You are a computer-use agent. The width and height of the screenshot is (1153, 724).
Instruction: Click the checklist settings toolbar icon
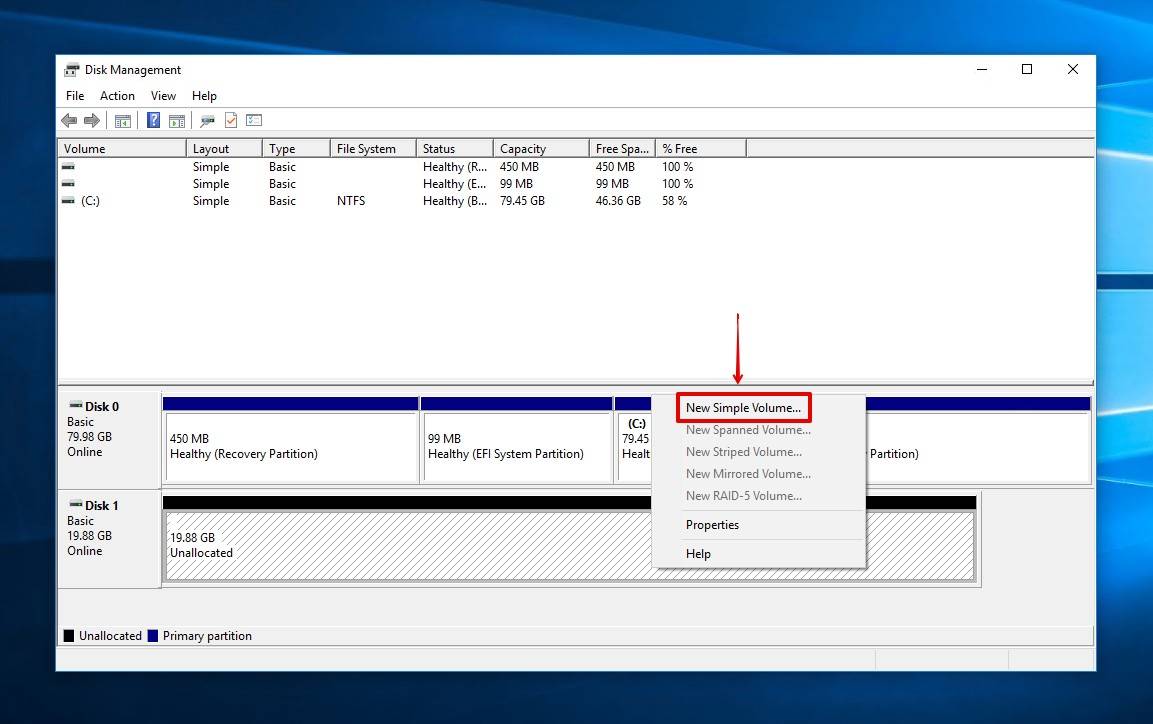pos(254,121)
